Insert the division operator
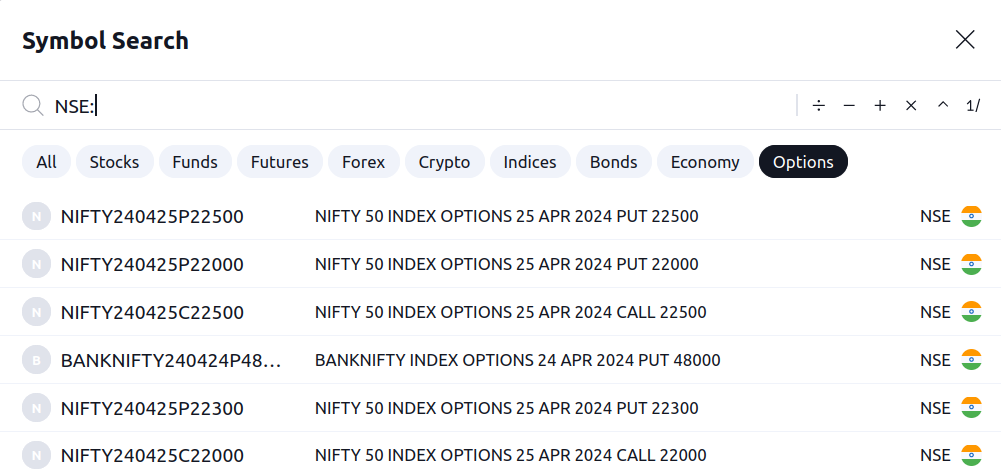Screen dimensions: 1001x475 click(x=818, y=105)
